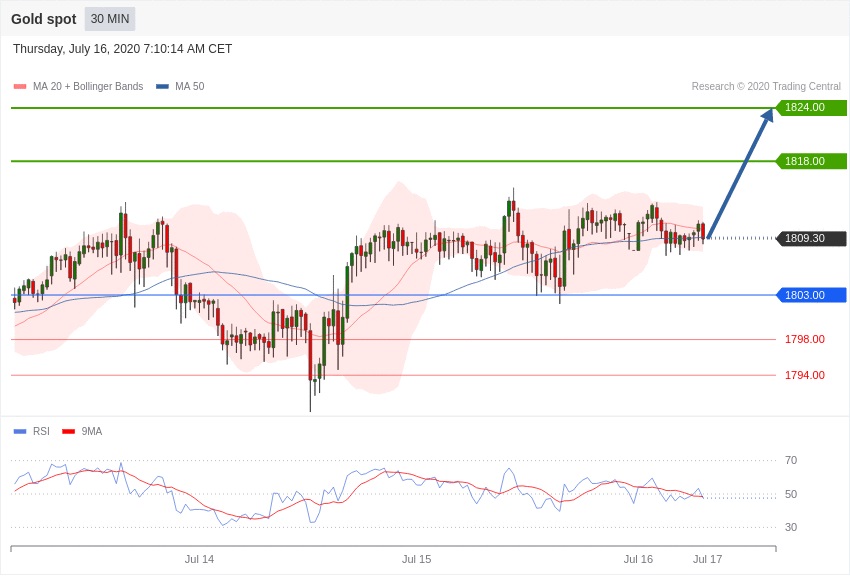Open the Research Trading Central copyright link
The width and height of the screenshot is (850, 576).
click(766, 87)
